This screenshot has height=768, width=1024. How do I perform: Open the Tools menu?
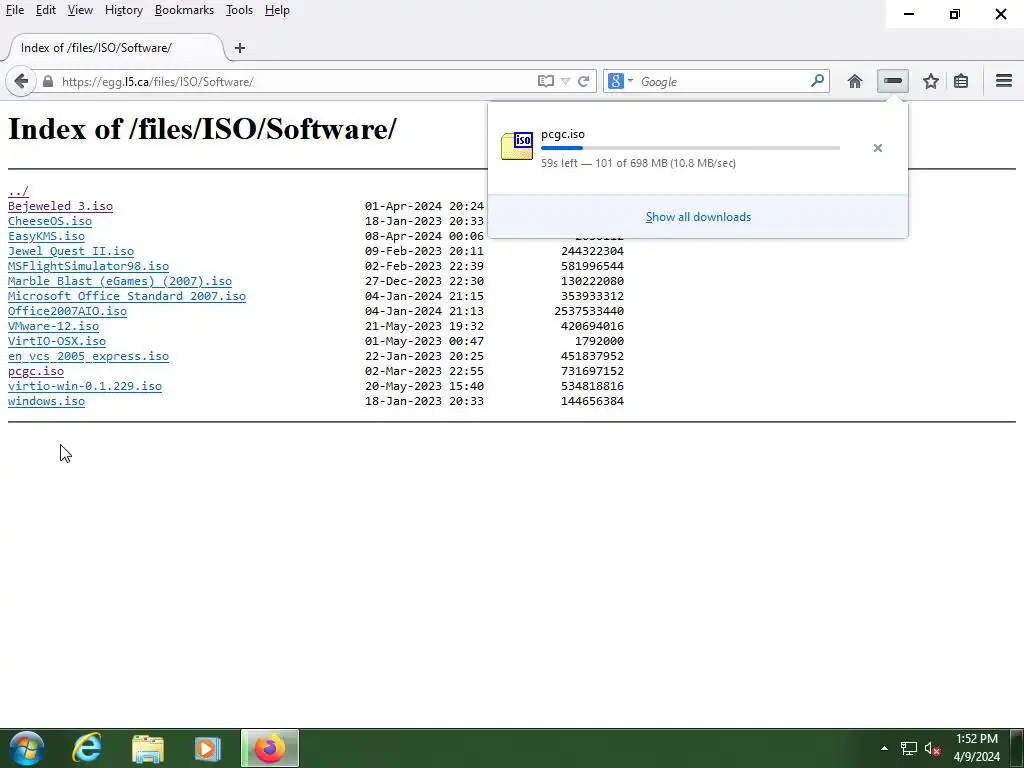pyautogui.click(x=239, y=10)
